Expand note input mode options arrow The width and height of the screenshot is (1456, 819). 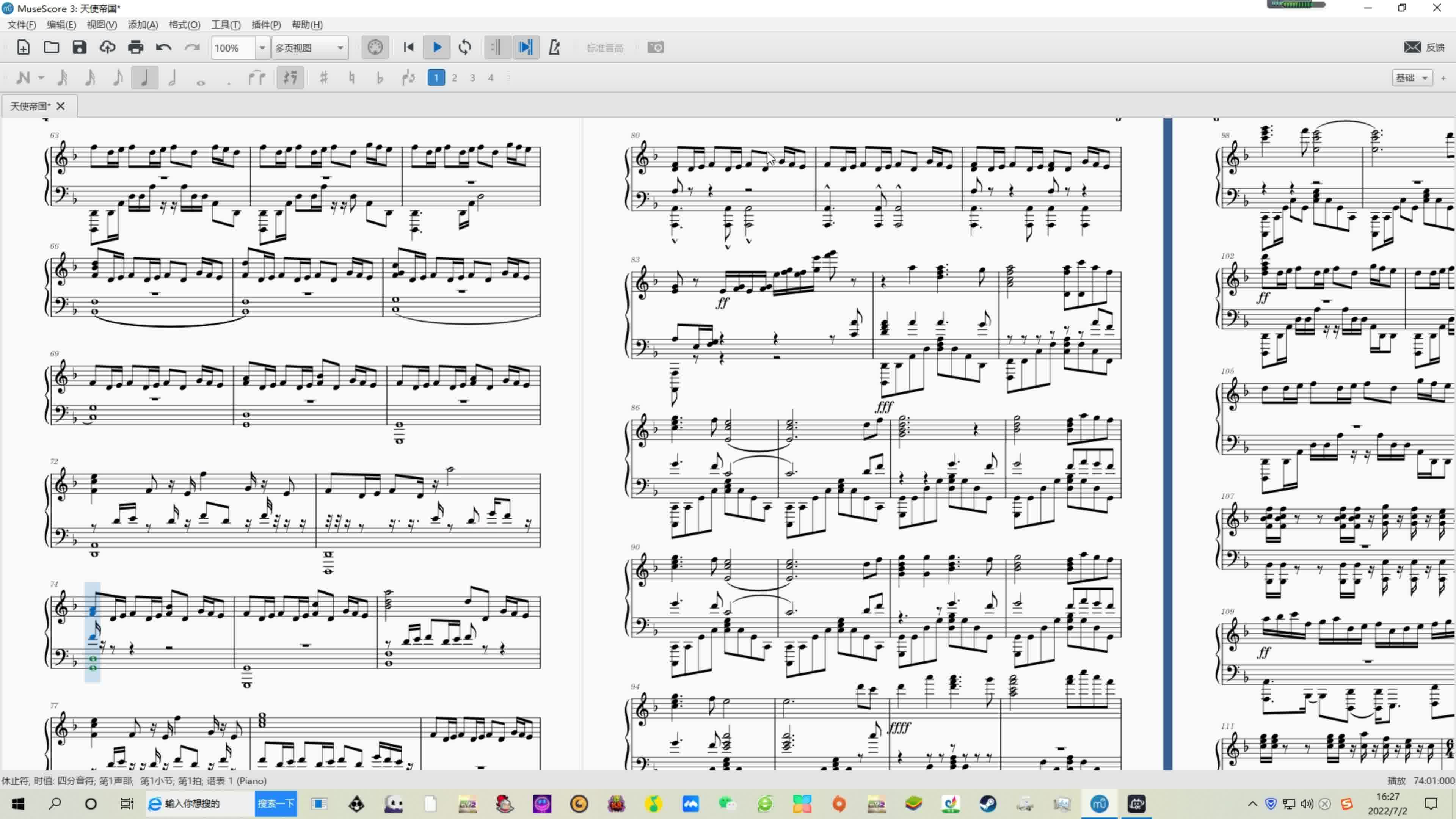pyautogui.click(x=41, y=77)
